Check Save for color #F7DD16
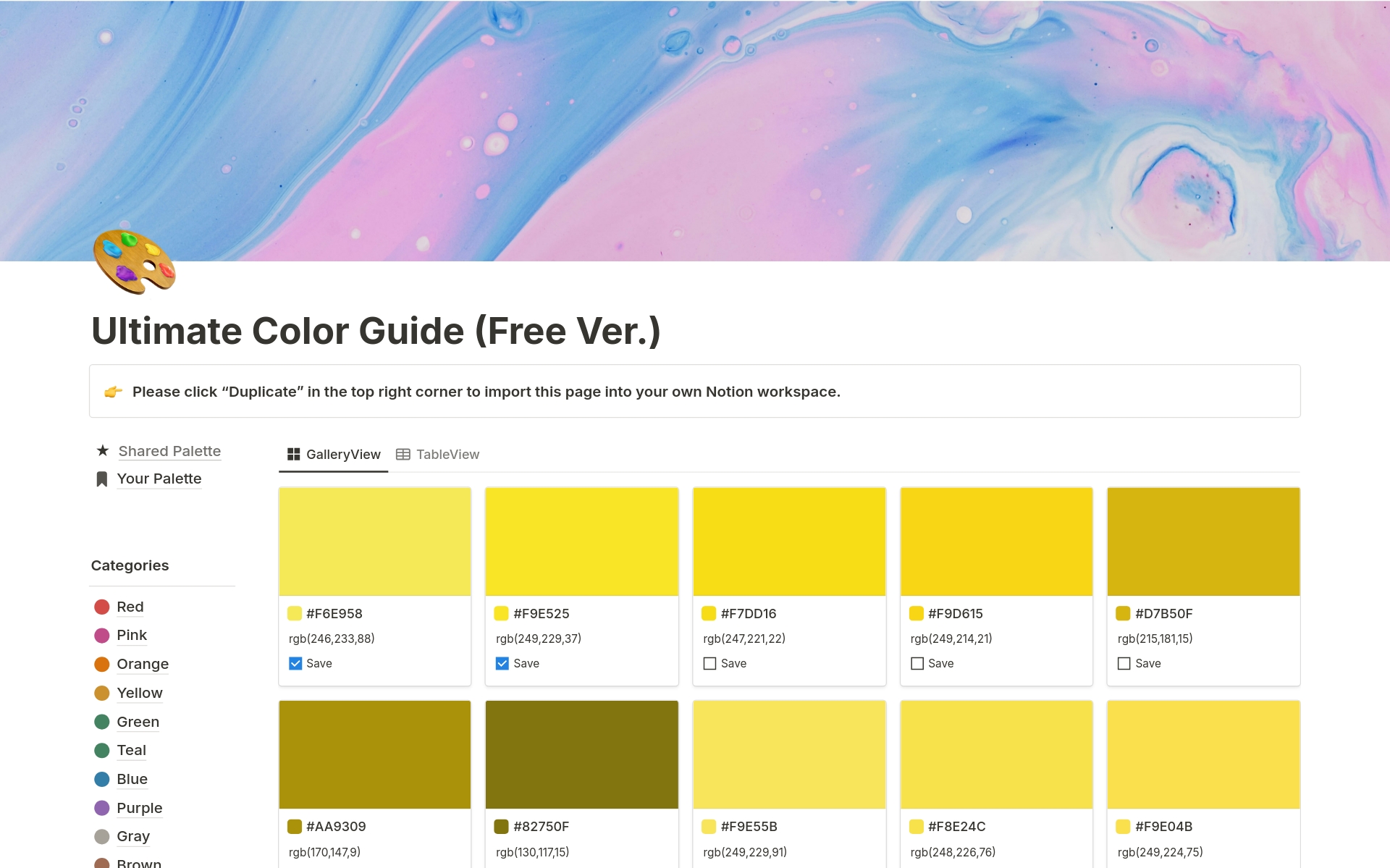This screenshot has width=1390, height=868. [x=709, y=663]
